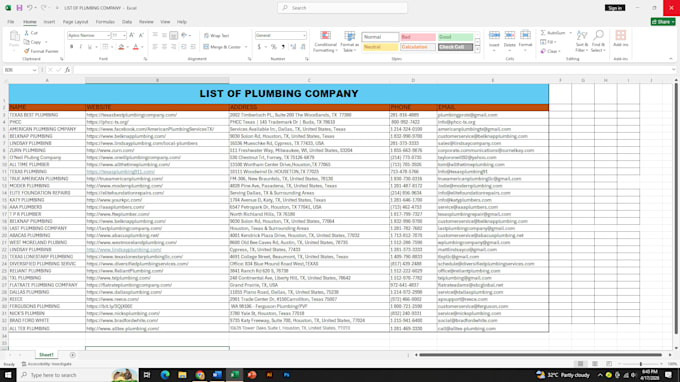Open the Page Layout ribbon tab
Viewport: 680px width, 382px height.
pos(75,22)
